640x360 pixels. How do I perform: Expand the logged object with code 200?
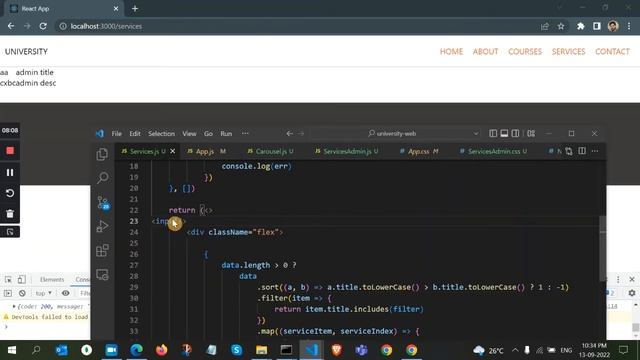pyautogui.click(x=14, y=306)
